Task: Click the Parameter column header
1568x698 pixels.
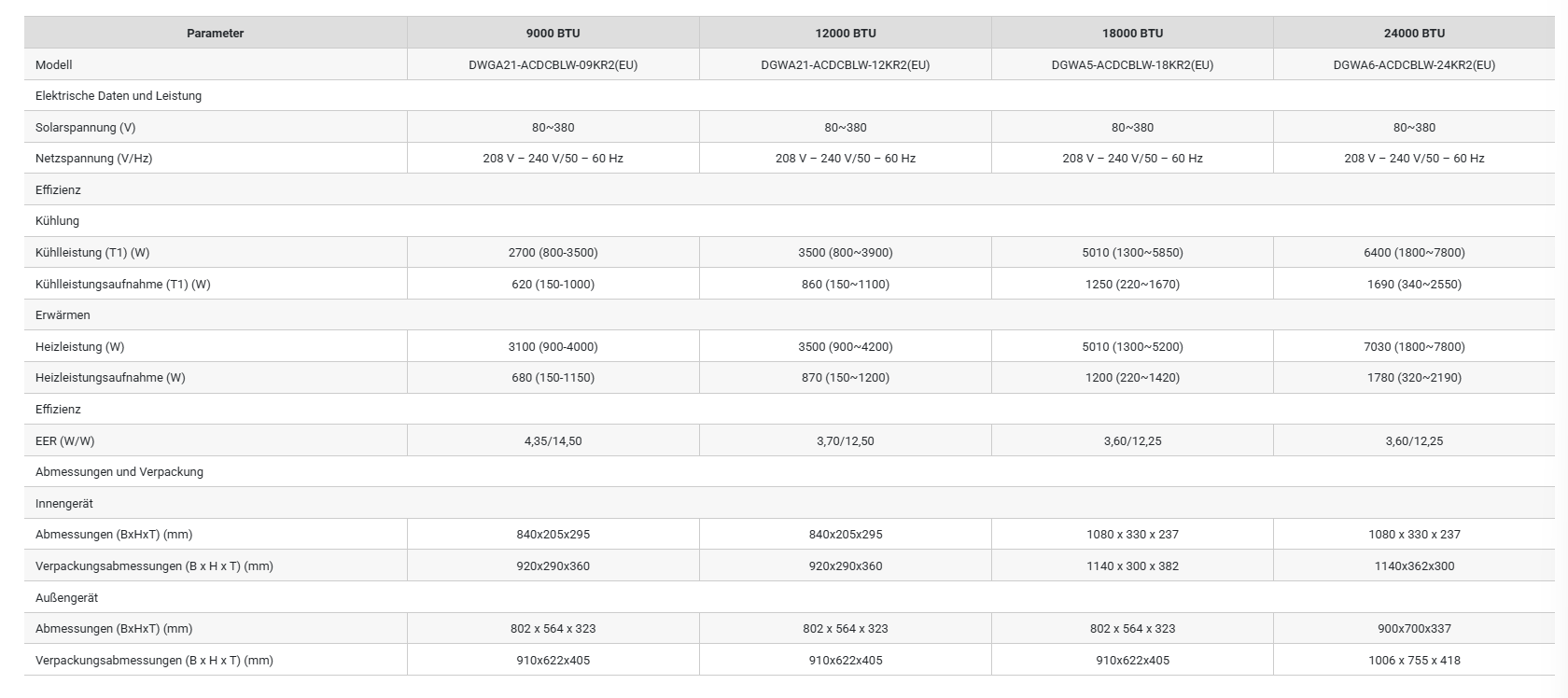Action: point(215,33)
